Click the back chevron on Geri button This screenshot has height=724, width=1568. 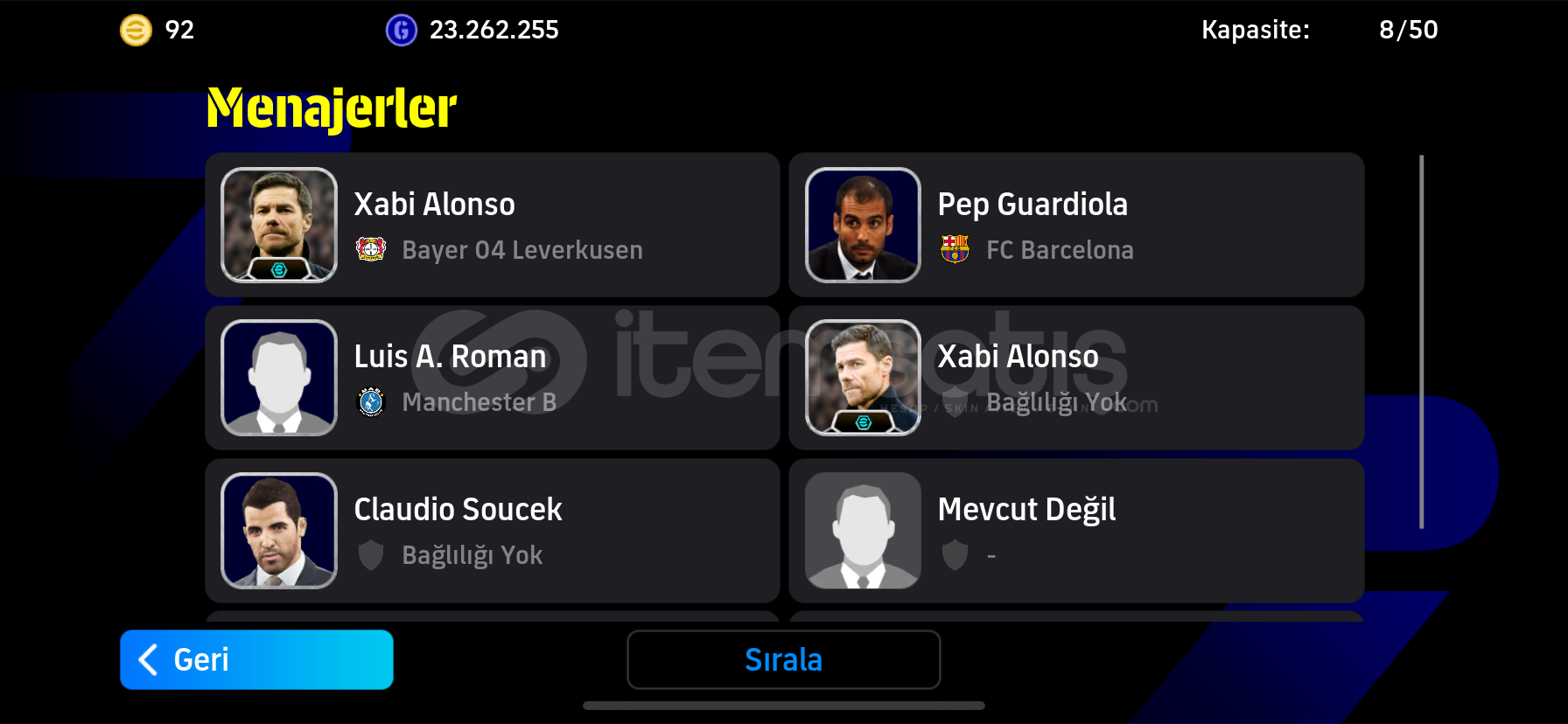click(x=149, y=660)
